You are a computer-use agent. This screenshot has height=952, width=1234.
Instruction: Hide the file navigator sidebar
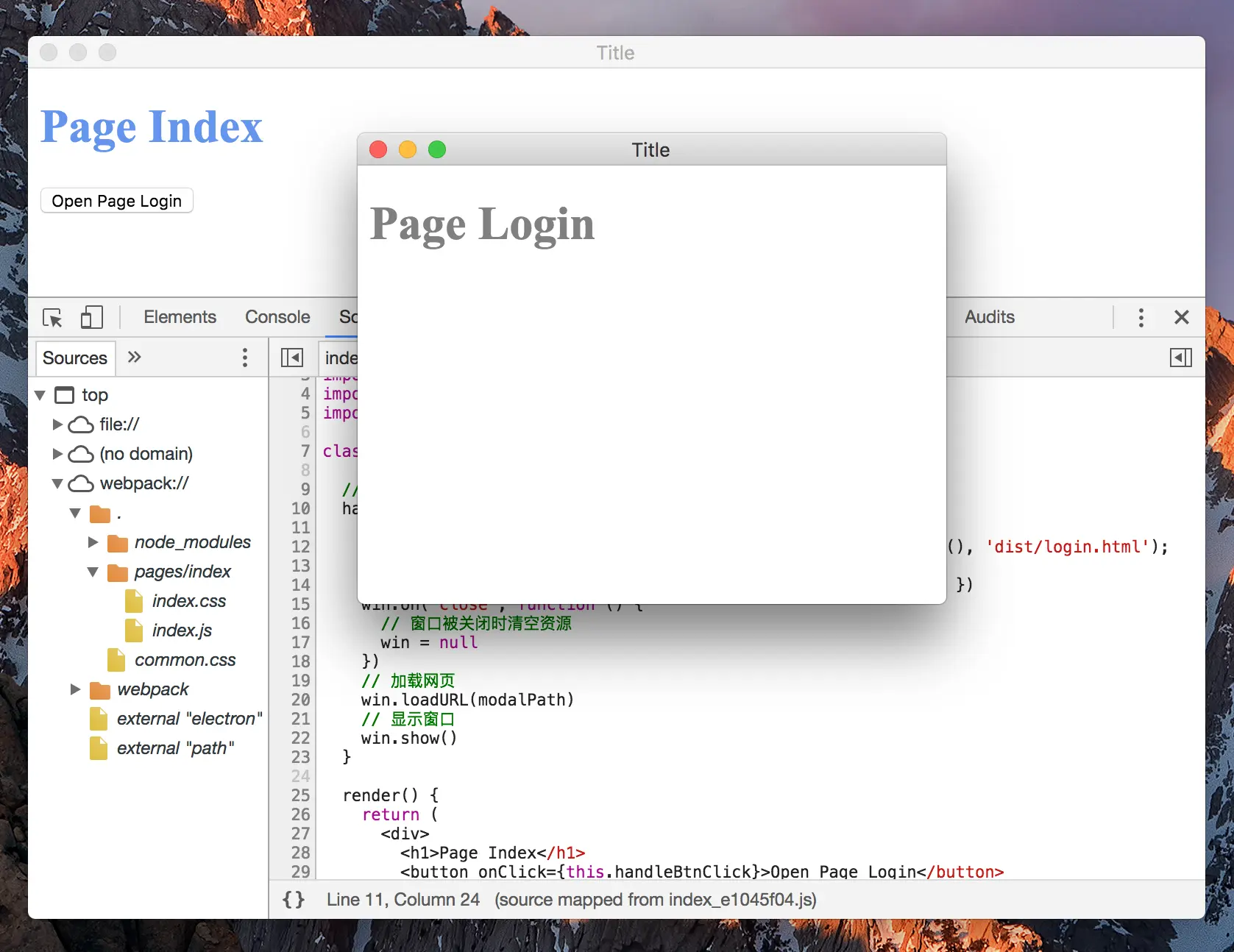click(292, 358)
